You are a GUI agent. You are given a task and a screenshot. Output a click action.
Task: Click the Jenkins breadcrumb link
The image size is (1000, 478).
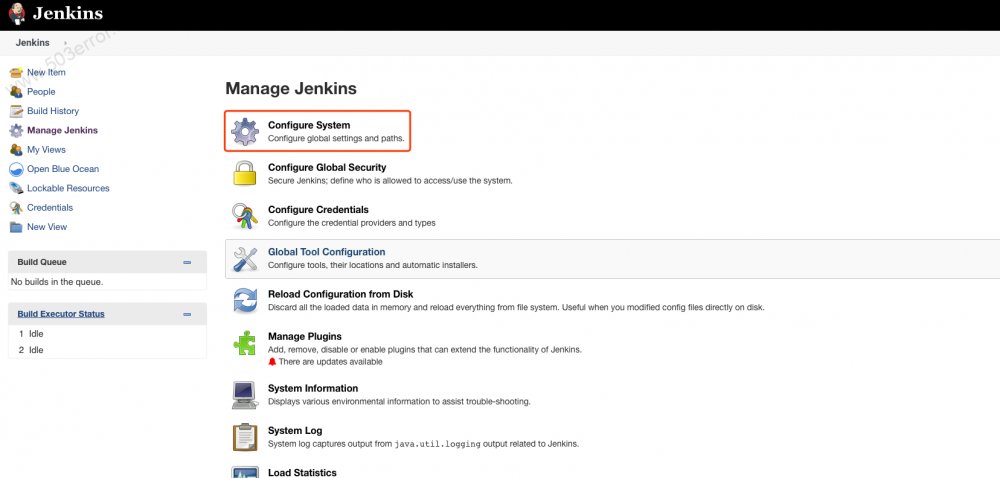coord(33,43)
